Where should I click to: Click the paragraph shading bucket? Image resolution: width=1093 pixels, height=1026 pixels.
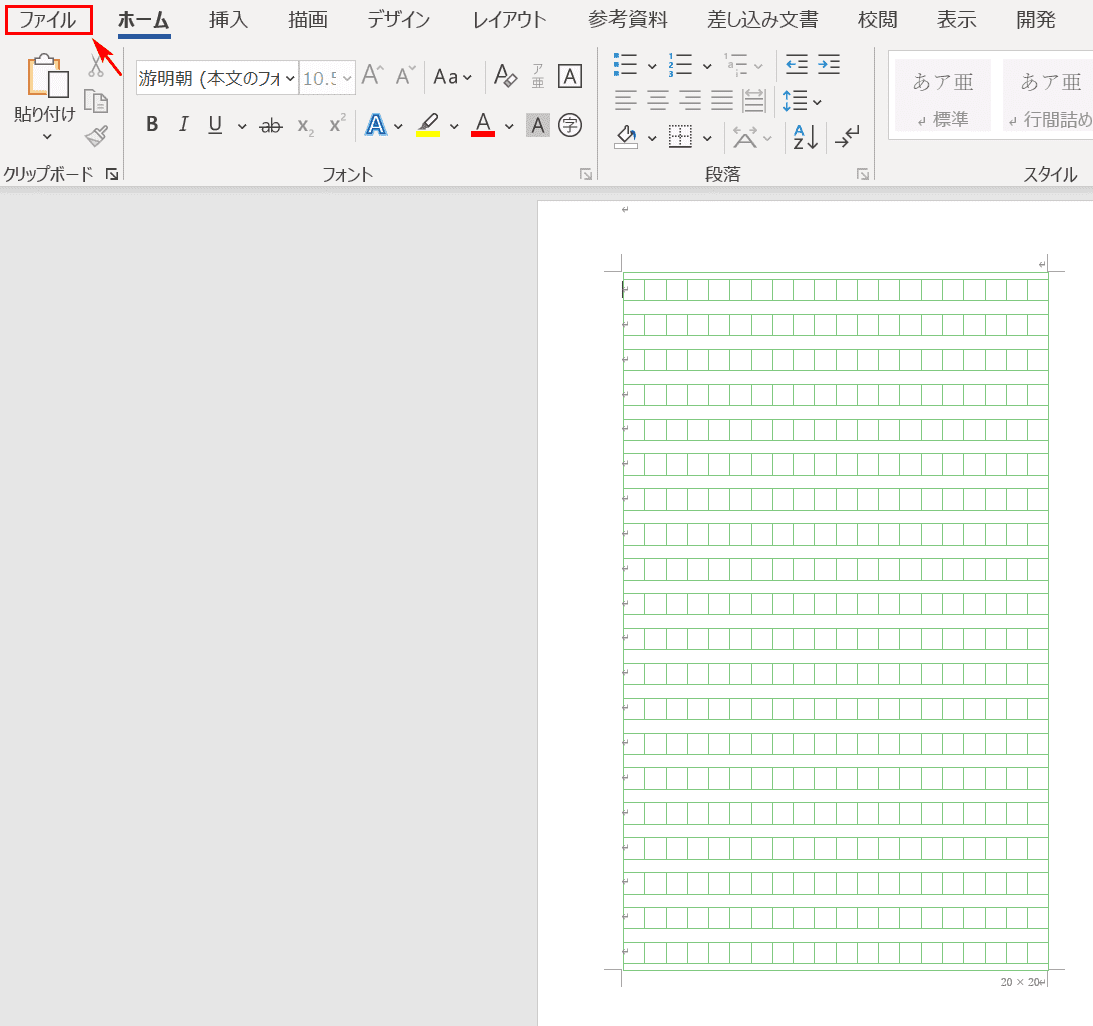pos(626,137)
